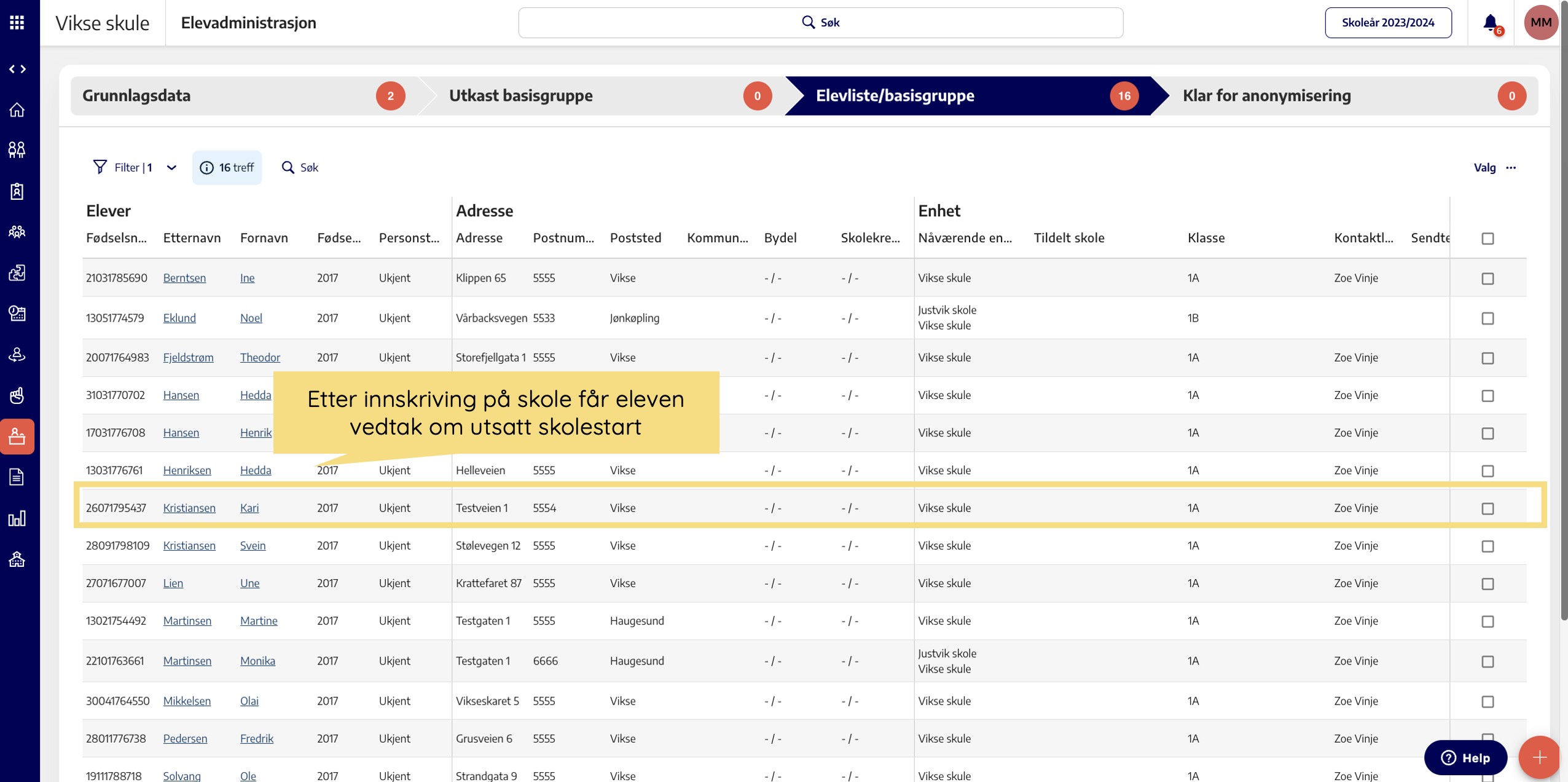Image resolution: width=1568 pixels, height=782 pixels.
Task: Open the checklist card sidebar icon
Action: [x=17, y=314]
